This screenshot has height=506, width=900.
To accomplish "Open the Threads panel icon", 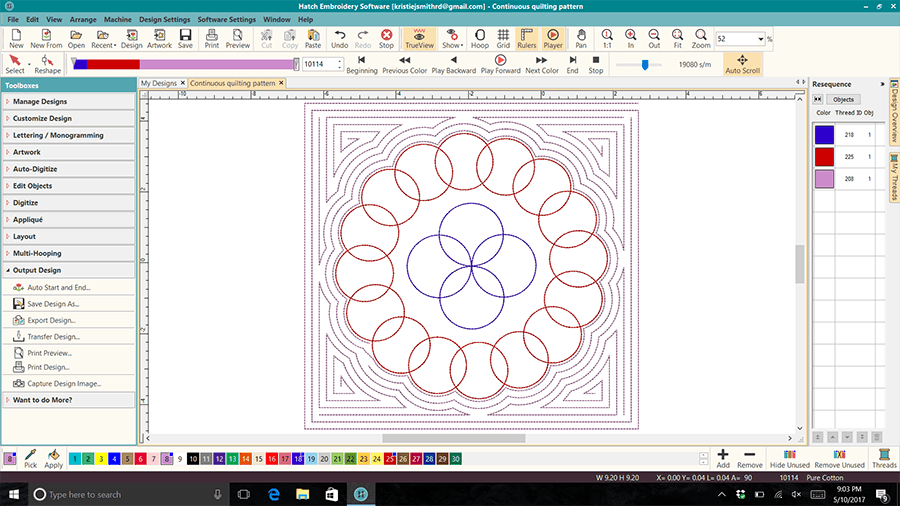I will coord(883,458).
